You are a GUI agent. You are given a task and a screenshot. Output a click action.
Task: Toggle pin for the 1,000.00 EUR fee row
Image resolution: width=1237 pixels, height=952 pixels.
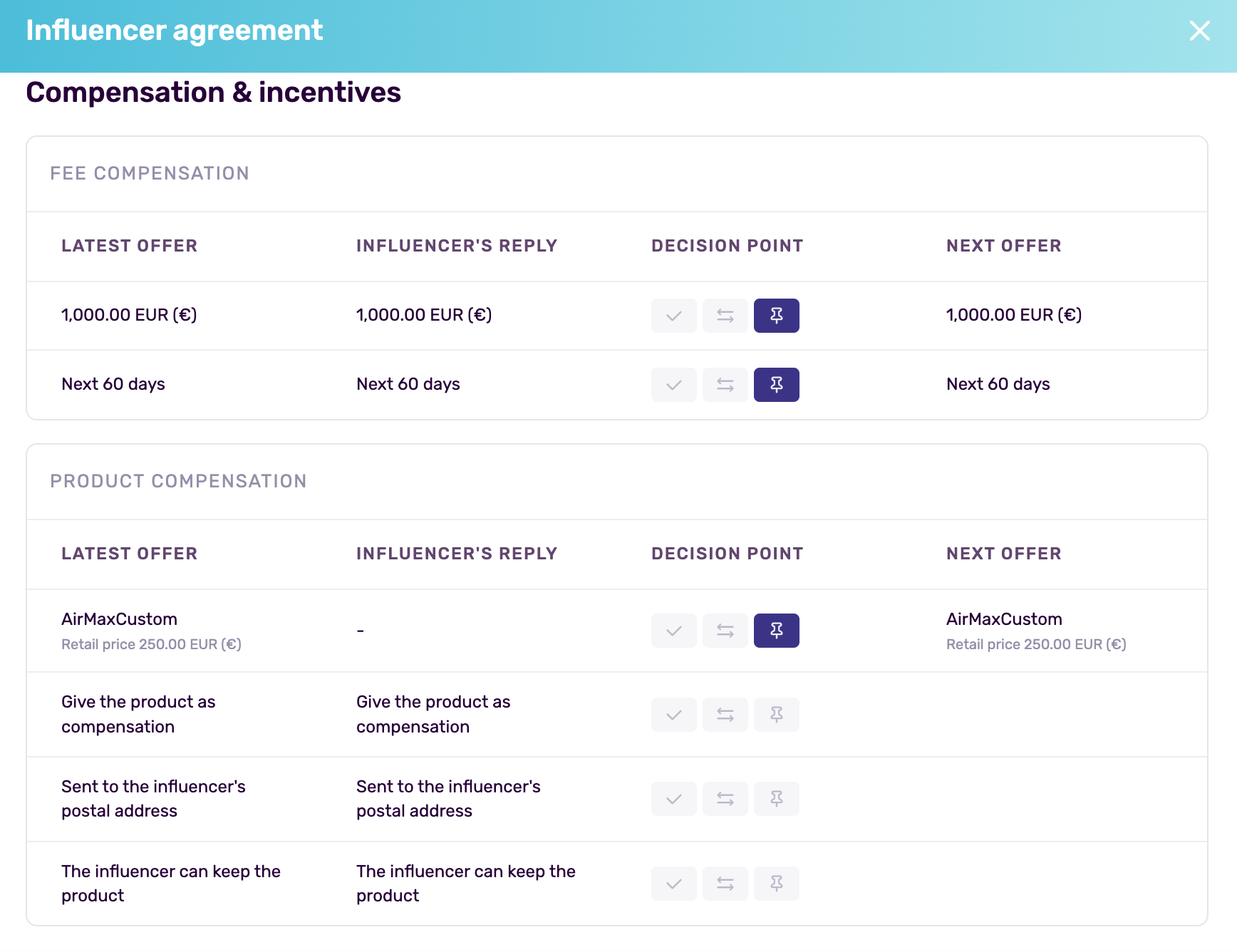click(776, 316)
